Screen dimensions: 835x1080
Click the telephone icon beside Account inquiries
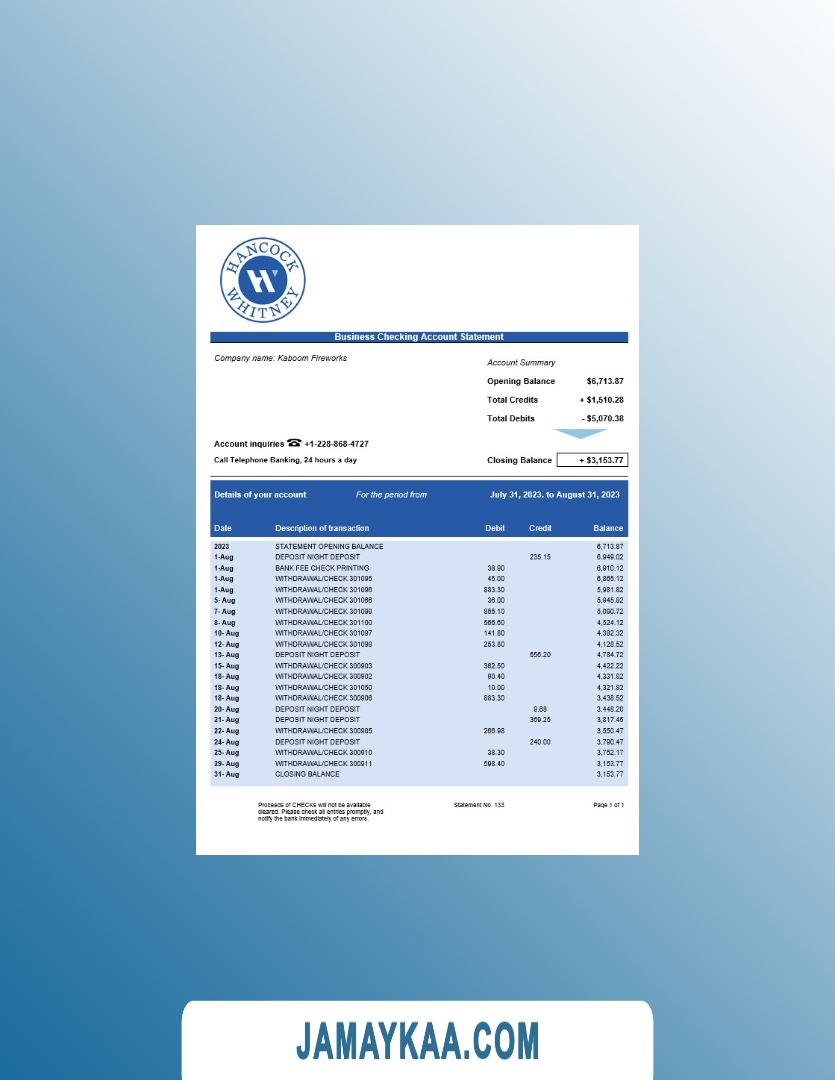294,443
